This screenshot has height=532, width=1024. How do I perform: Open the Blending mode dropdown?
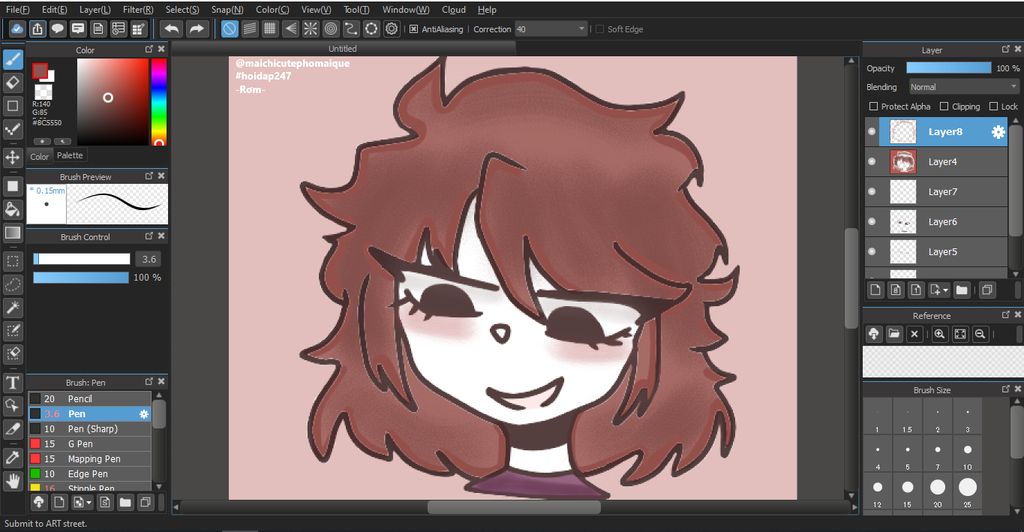tap(963, 87)
